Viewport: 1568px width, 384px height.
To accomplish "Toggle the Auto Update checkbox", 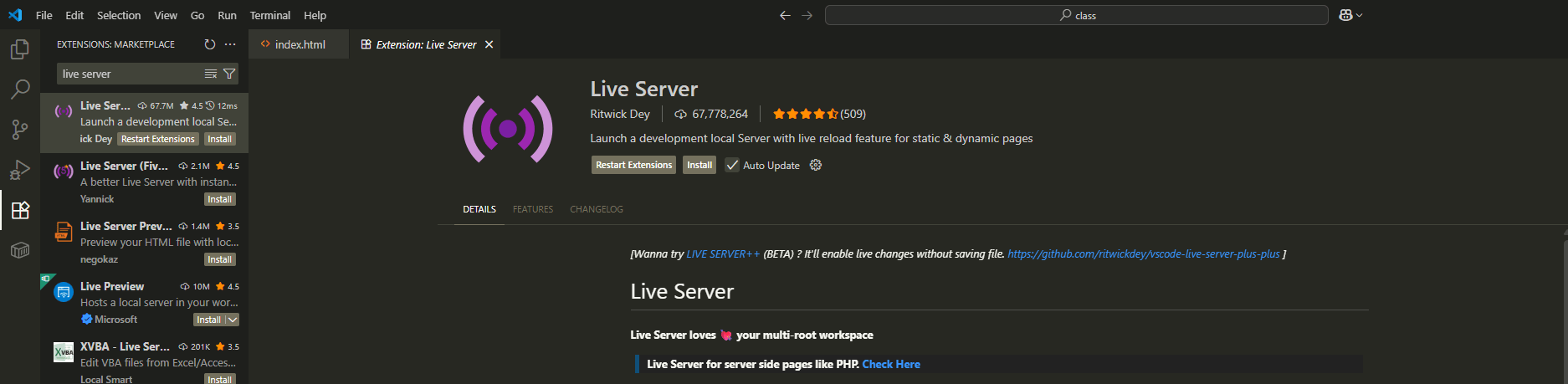I will tap(732, 166).
